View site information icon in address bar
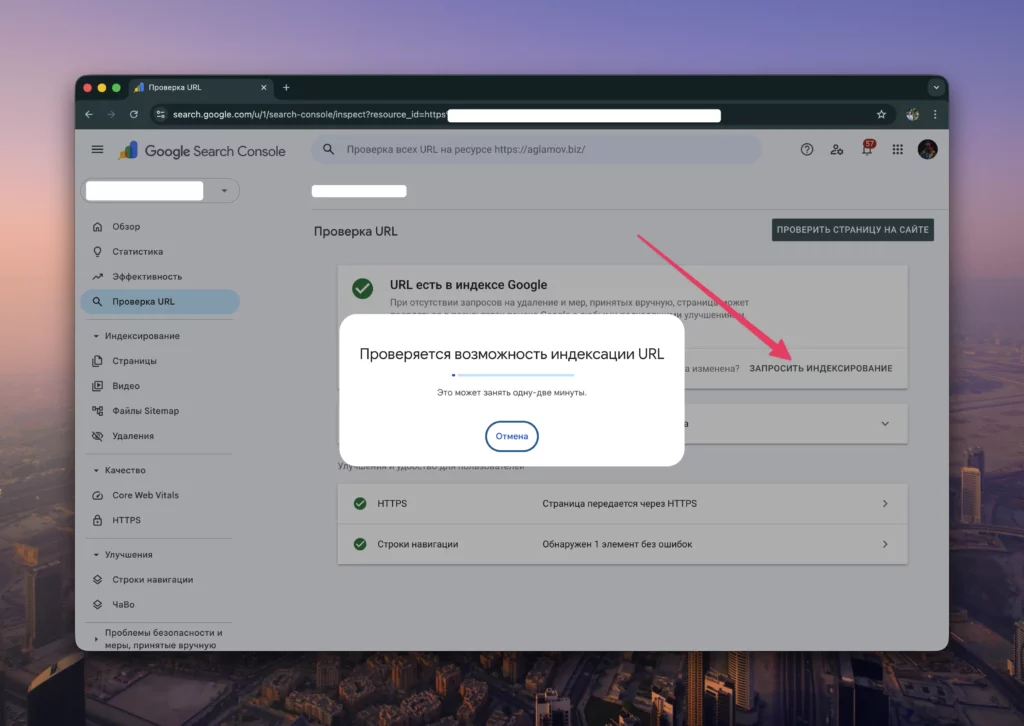 pyautogui.click(x=160, y=114)
